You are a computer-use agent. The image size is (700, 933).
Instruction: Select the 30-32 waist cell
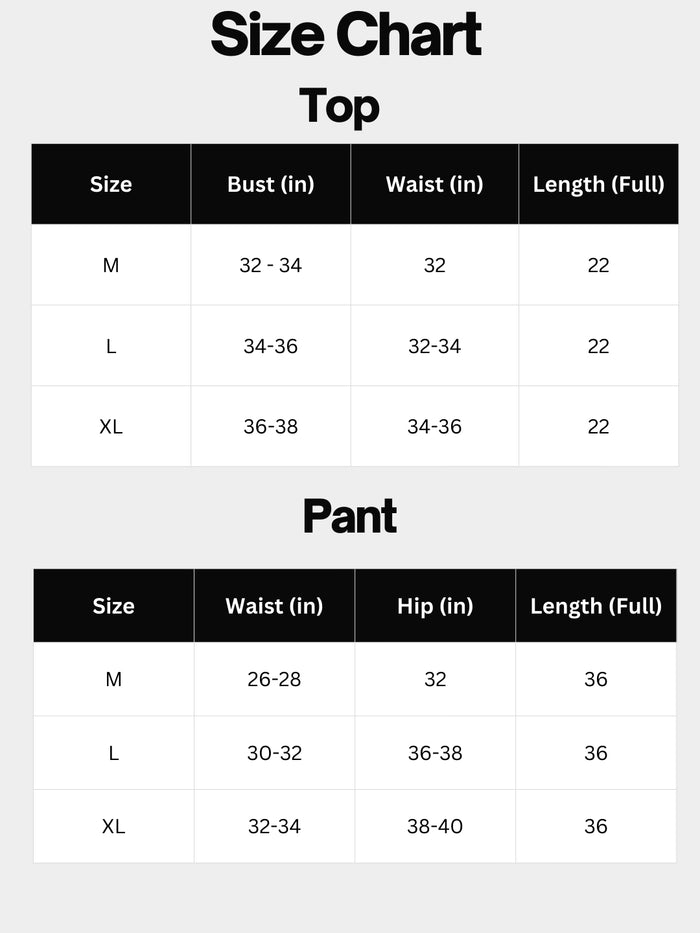(274, 753)
